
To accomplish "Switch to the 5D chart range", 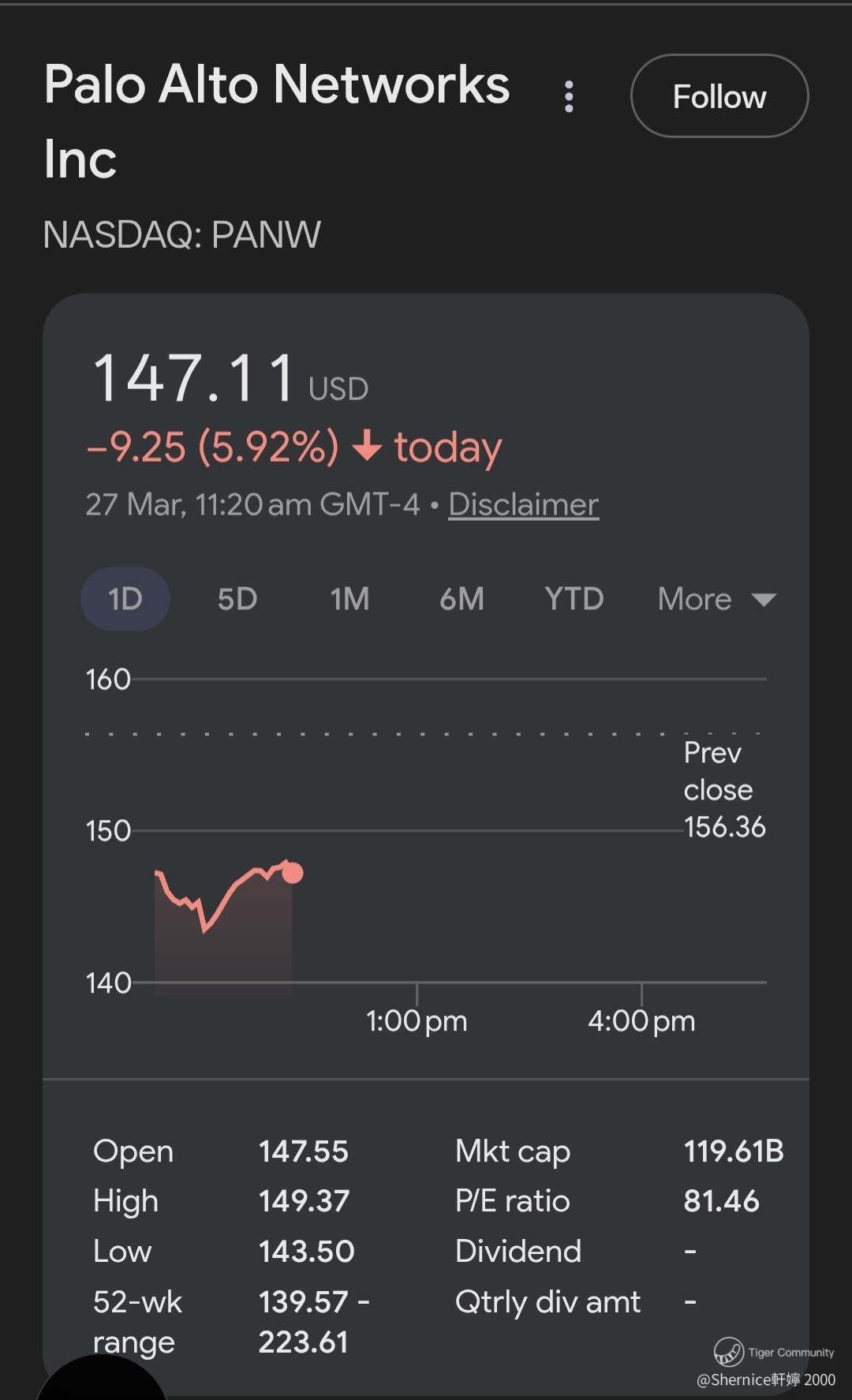I will pos(237,599).
